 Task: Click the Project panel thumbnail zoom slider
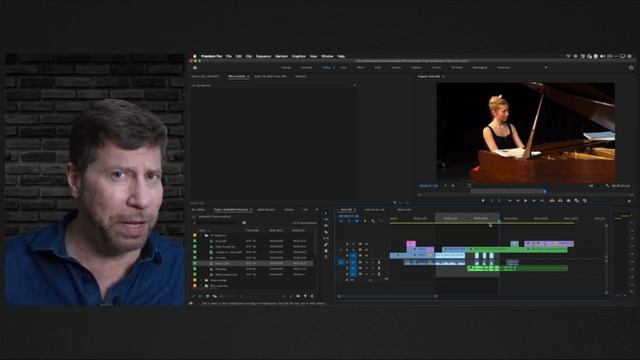(229, 296)
